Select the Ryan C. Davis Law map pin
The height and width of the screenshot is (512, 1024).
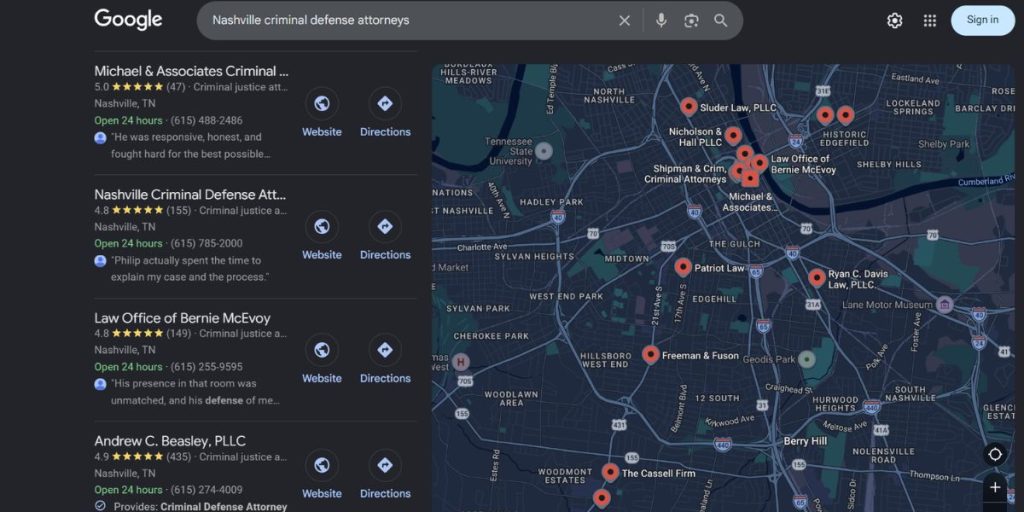click(816, 278)
